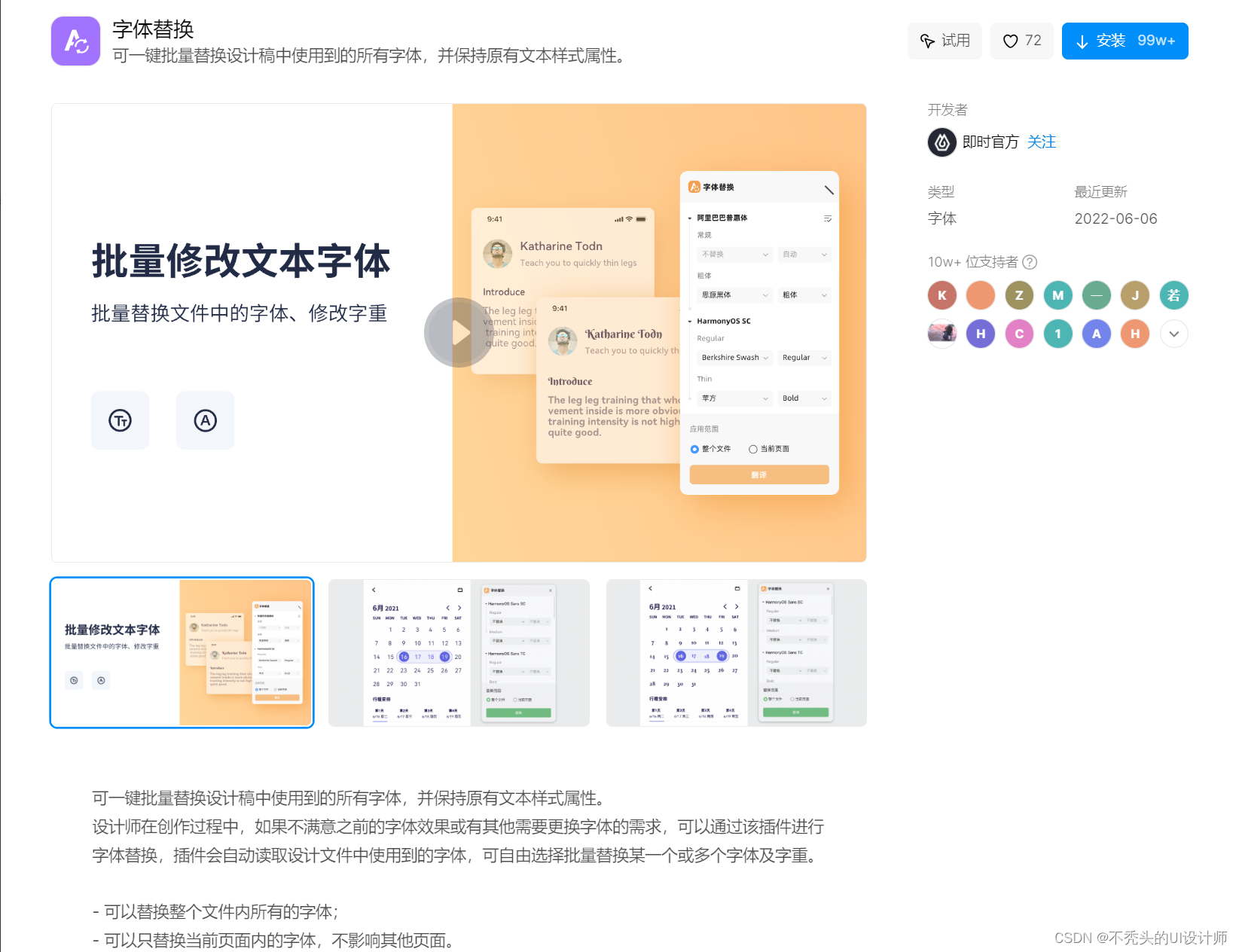Play the plugin preview video
This screenshot has height=952, width=1239.
click(x=459, y=333)
